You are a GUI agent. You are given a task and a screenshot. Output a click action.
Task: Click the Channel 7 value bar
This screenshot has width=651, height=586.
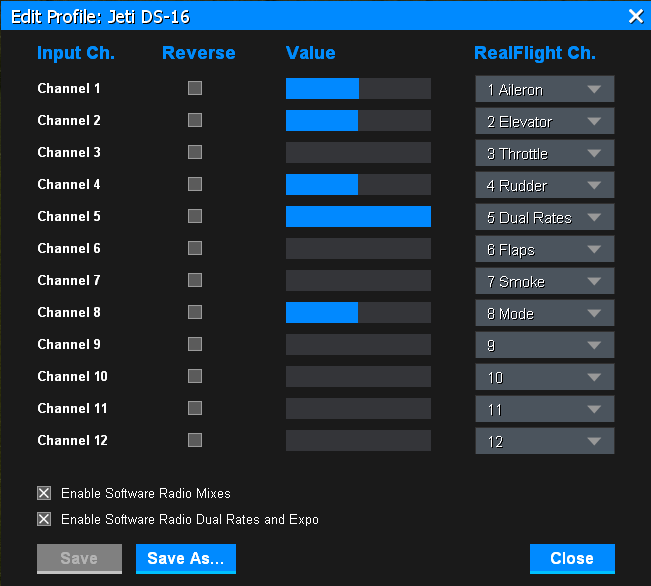[358, 280]
